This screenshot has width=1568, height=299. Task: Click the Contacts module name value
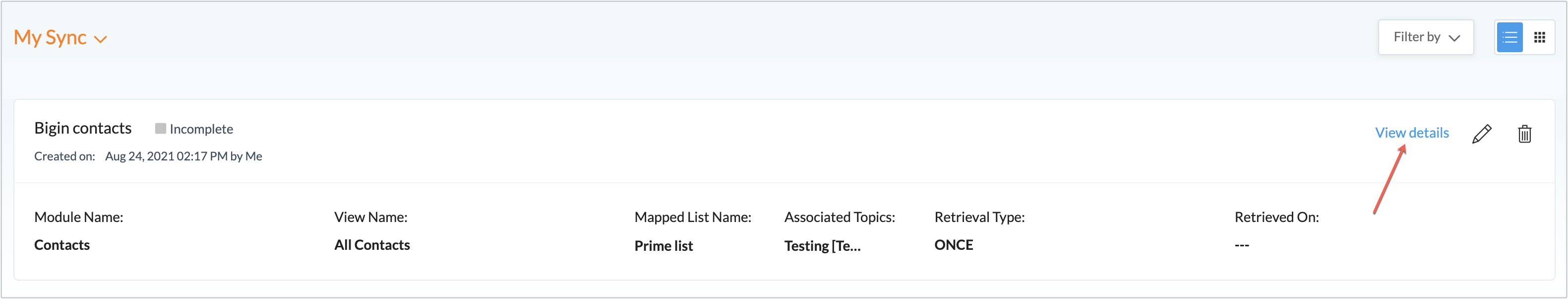pos(62,245)
